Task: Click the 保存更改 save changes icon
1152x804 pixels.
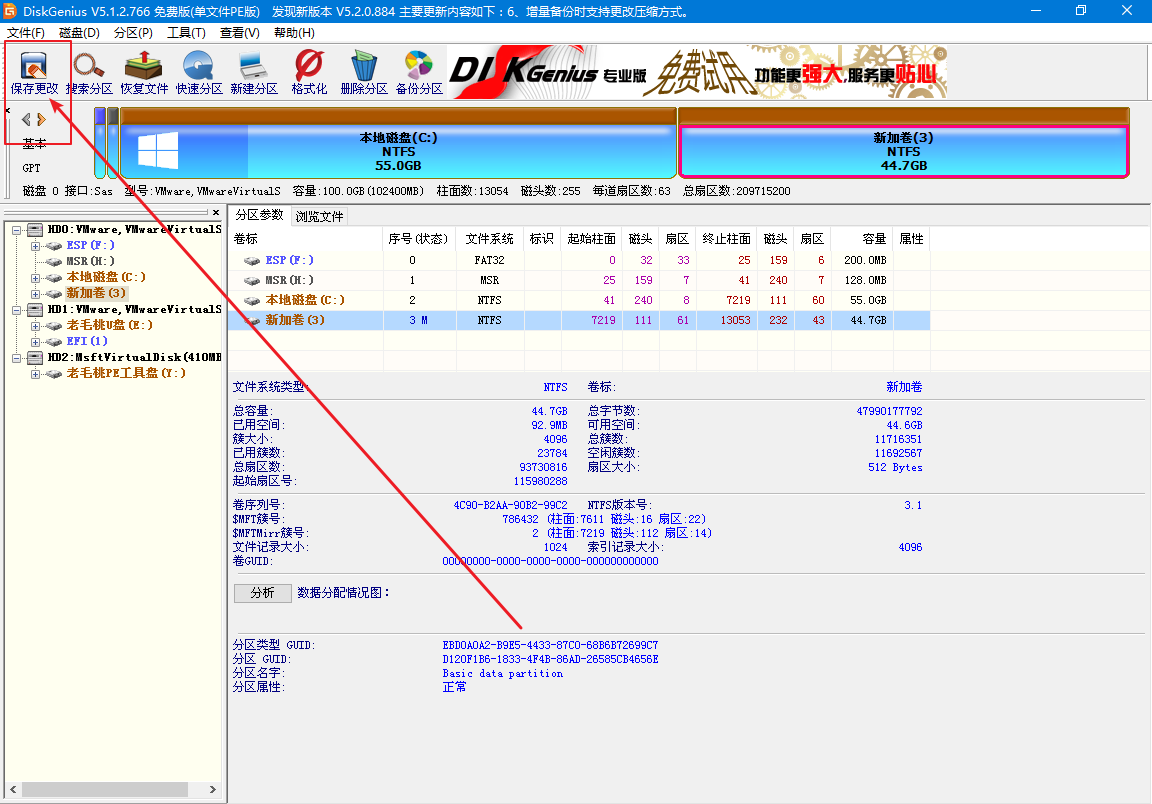Action: (x=34, y=72)
